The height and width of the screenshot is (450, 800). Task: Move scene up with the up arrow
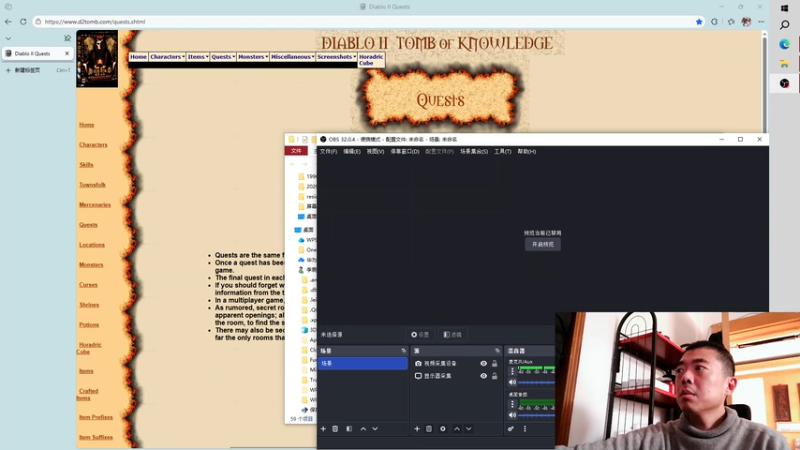(x=363, y=429)
